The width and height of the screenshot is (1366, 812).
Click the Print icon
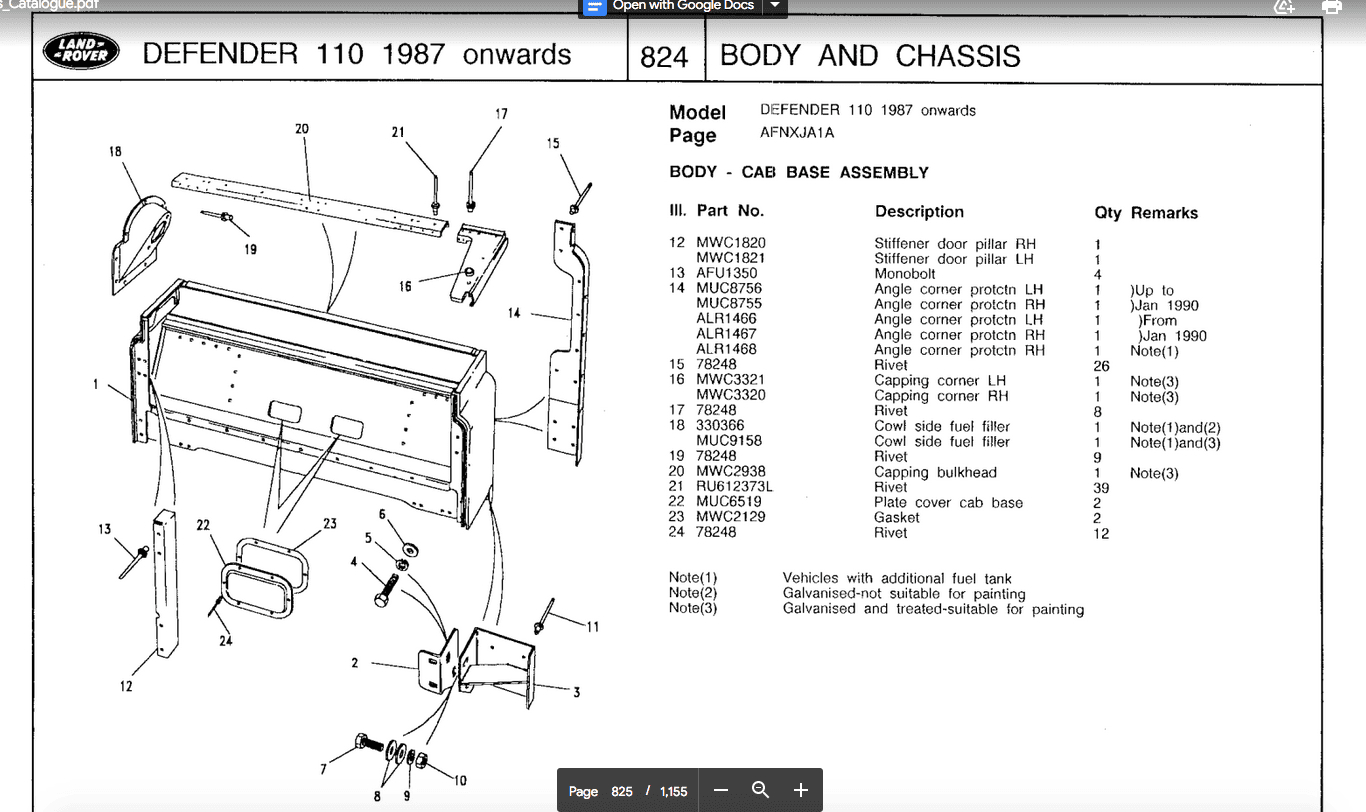1331,6
